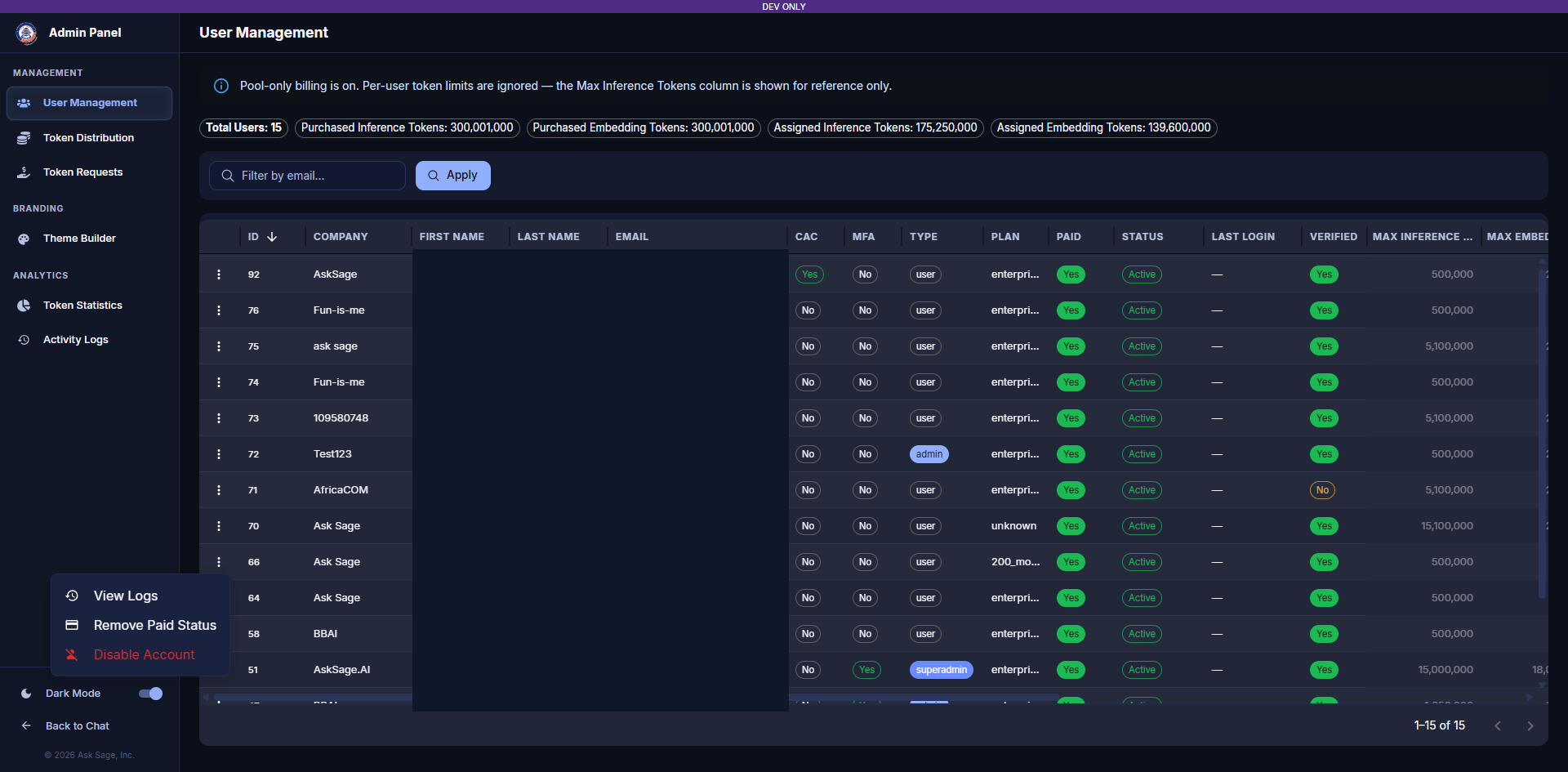The width and height of the screenshot is (1568, 772).
Task: Open row actions menu for user 76
Action: point(219,310)
